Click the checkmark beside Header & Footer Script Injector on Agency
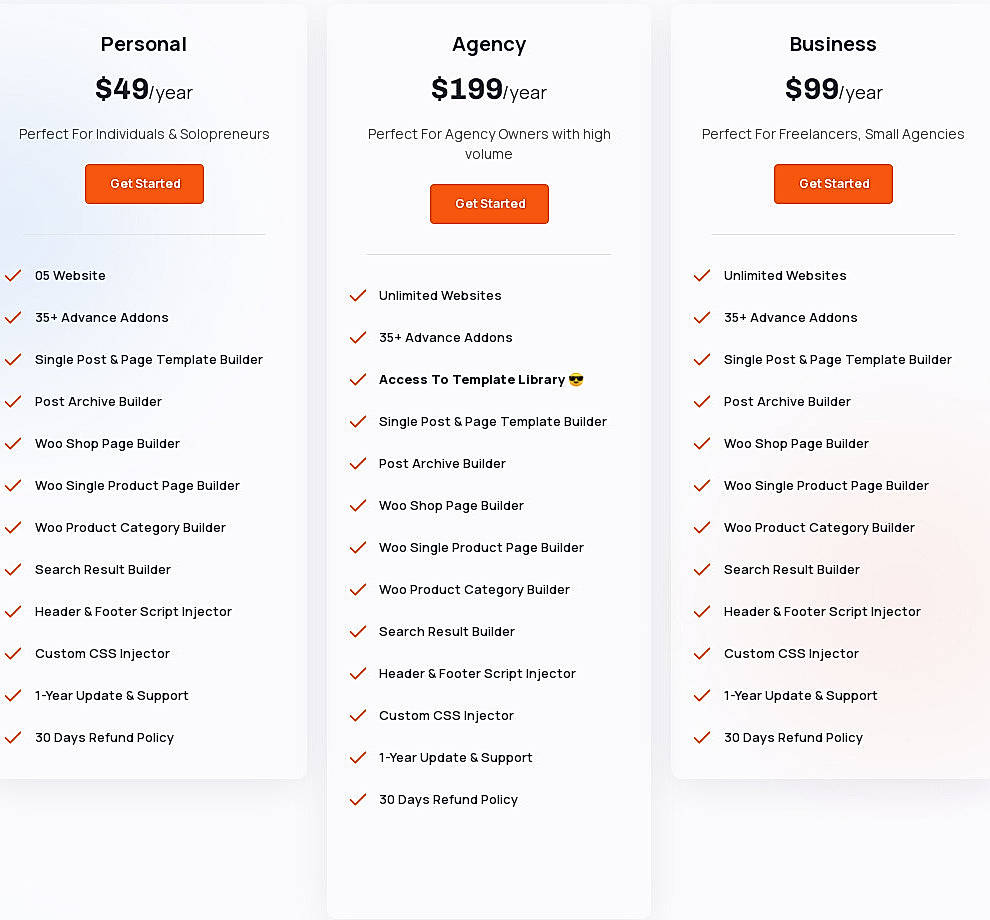Viewport: 990px width, 920px height. [358, 673]
